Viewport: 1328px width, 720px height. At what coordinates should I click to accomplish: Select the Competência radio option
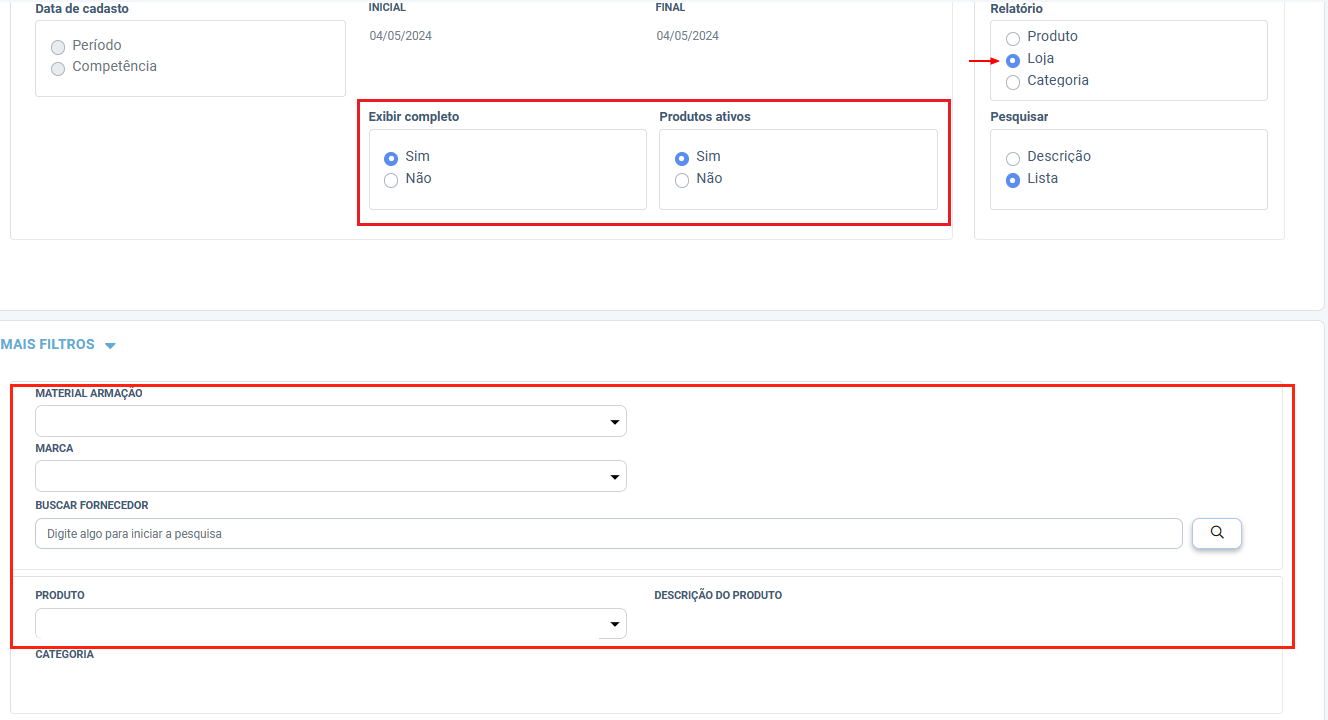tap(58, 68)
